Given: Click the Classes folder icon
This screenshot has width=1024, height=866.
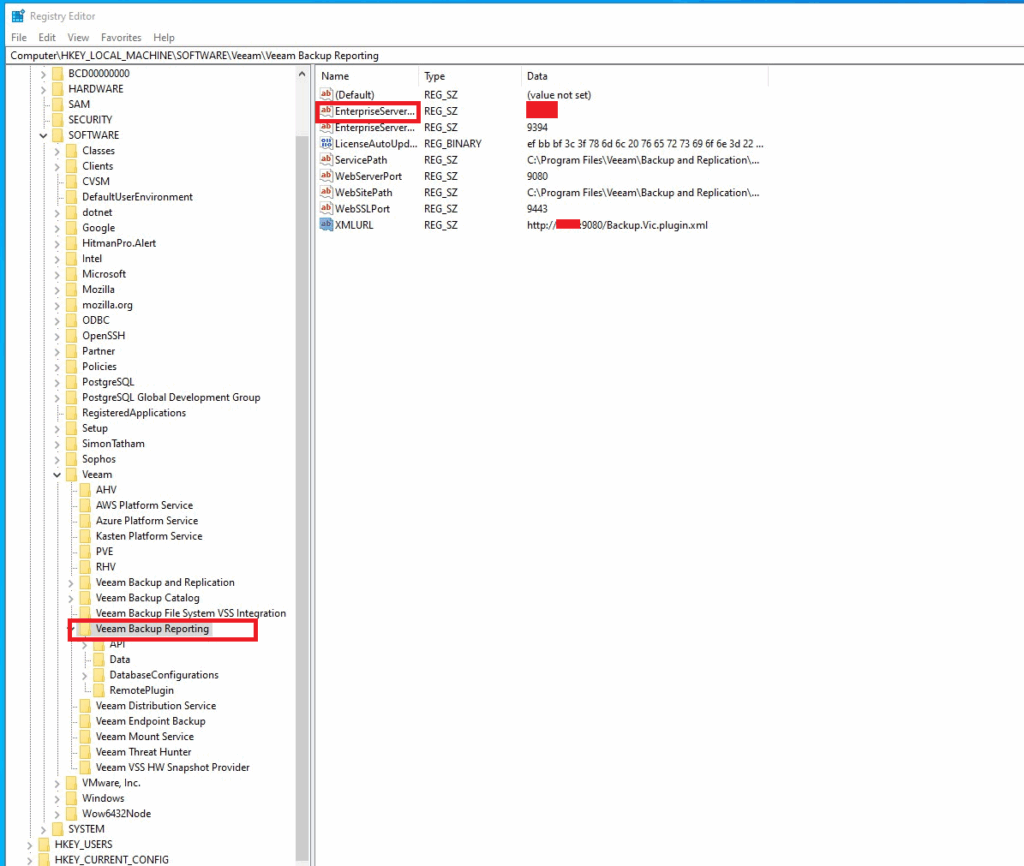Looking at the screenshot, I should pyautogui.click(x=71, y=150).
